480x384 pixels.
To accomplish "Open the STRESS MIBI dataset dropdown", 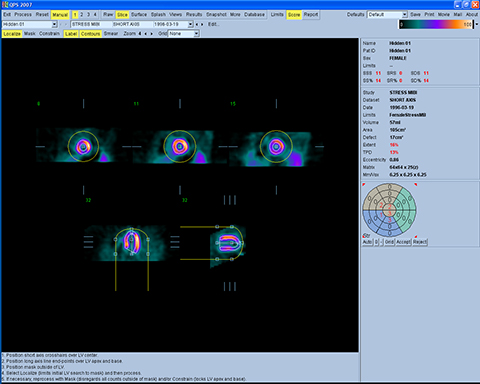I will click(x=132, y=24).
